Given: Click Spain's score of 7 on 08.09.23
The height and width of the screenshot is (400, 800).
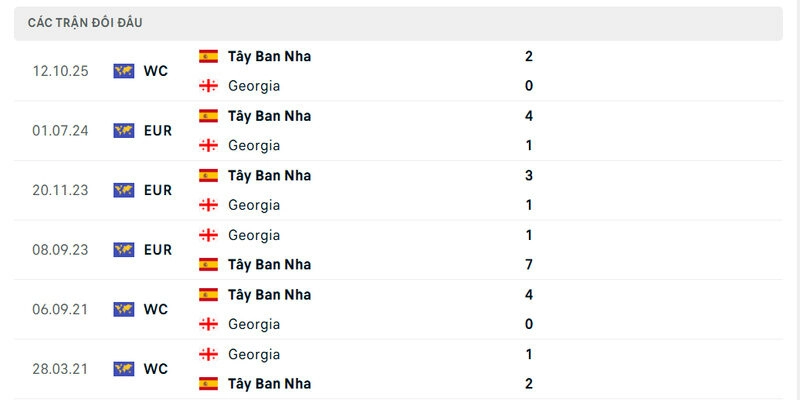Looking at the screenshot, I should [x=528, y=264].
